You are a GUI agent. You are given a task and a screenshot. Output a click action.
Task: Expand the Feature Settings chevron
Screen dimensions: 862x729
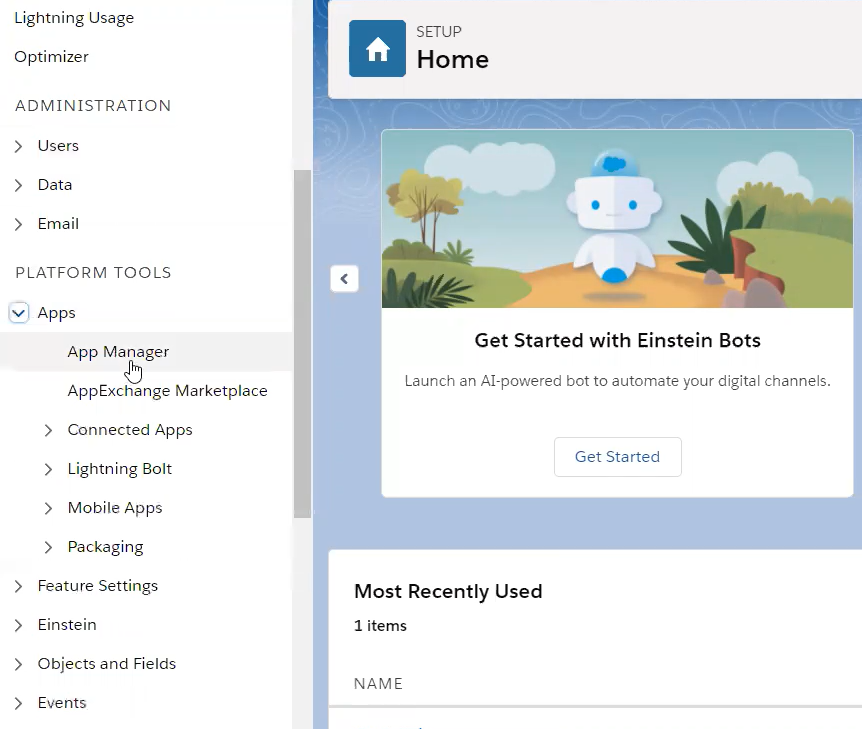point(18,587)
